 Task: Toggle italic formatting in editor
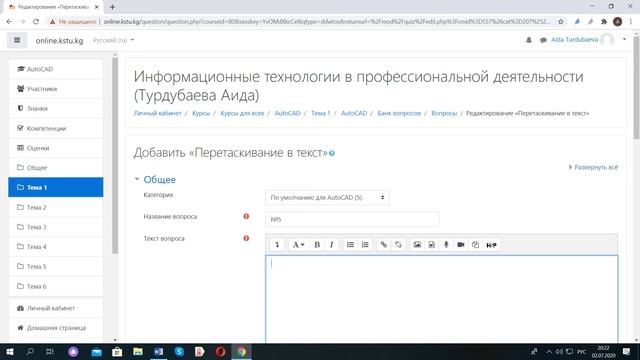[x=331, y=244]
